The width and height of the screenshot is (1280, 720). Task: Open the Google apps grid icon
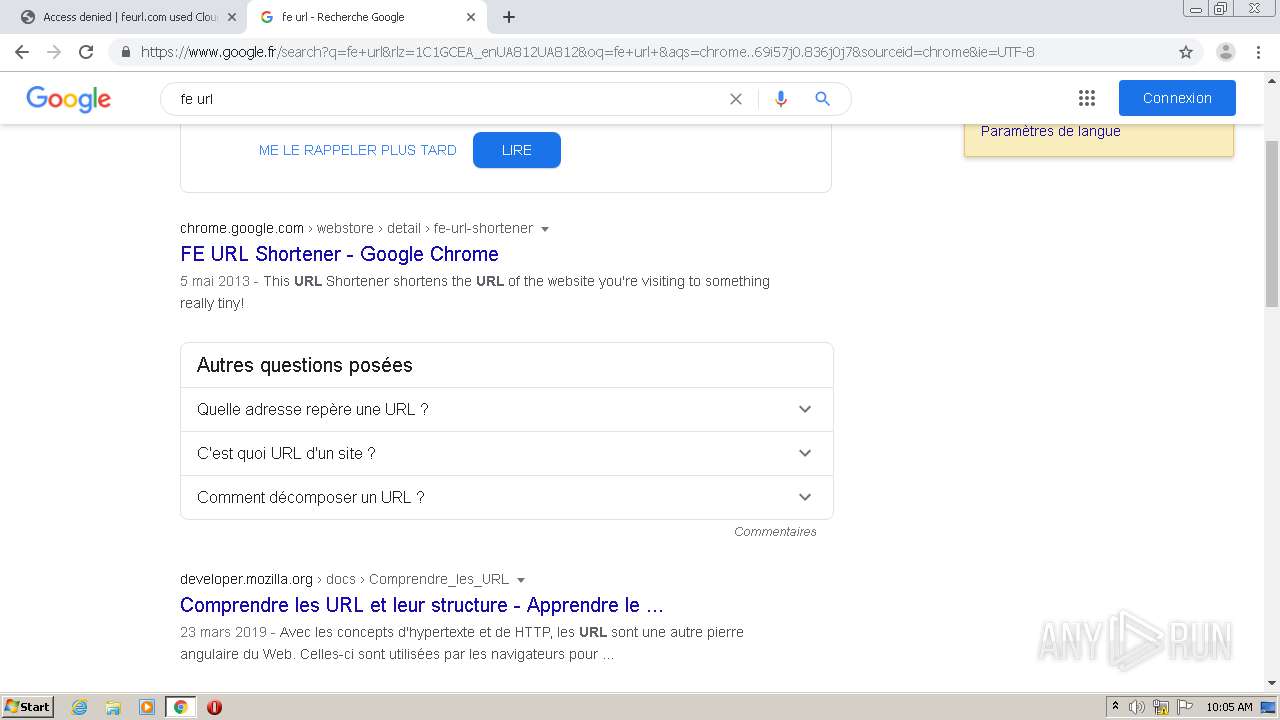tap(1087, 98)
